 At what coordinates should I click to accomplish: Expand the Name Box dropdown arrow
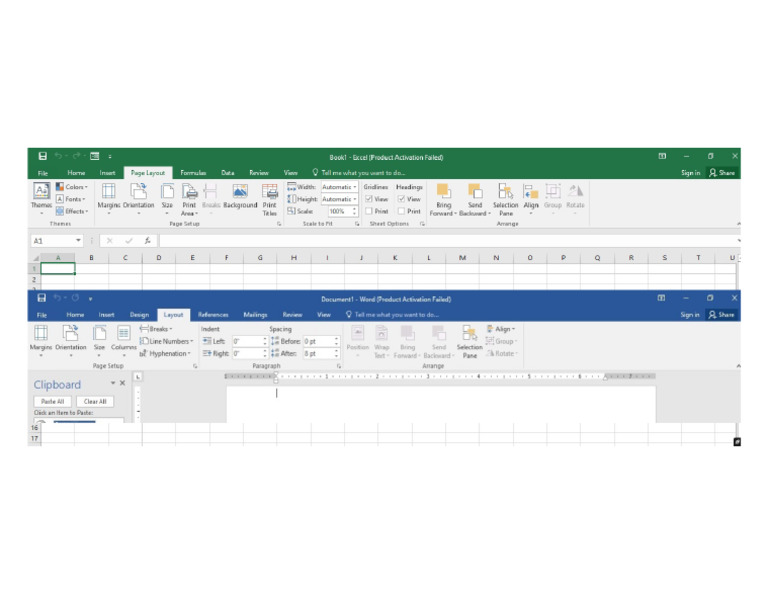pyautogui.click(x=78, y=240)
